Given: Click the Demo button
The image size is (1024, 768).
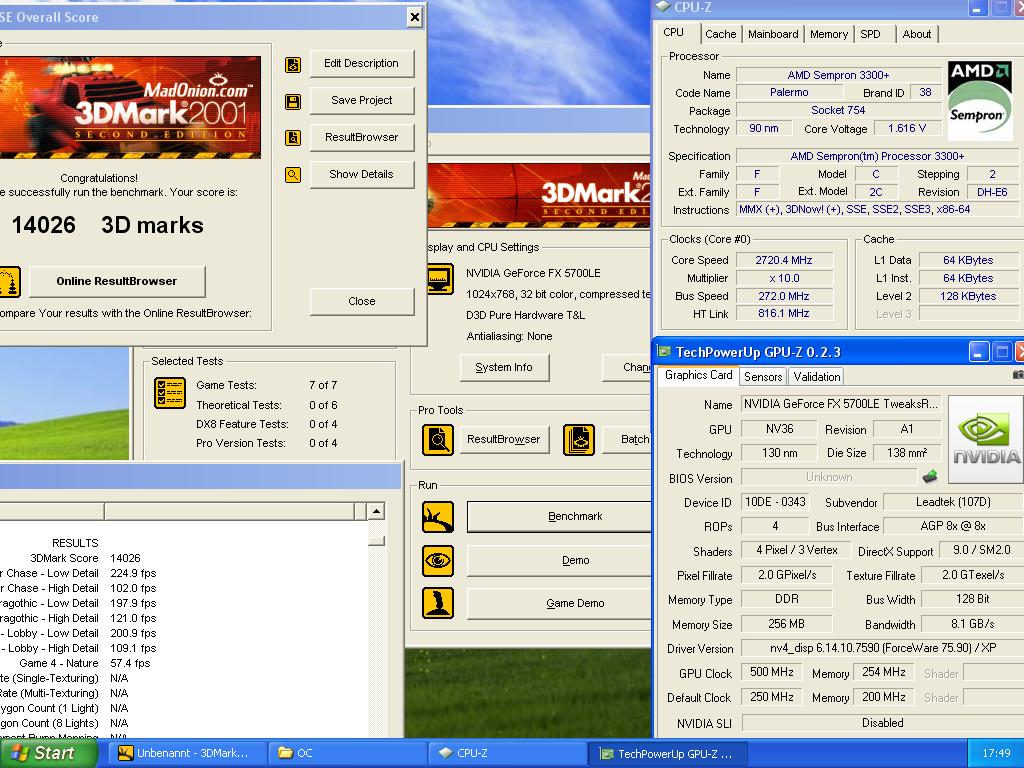Looking at the screenshot, I should coord(559,560).
